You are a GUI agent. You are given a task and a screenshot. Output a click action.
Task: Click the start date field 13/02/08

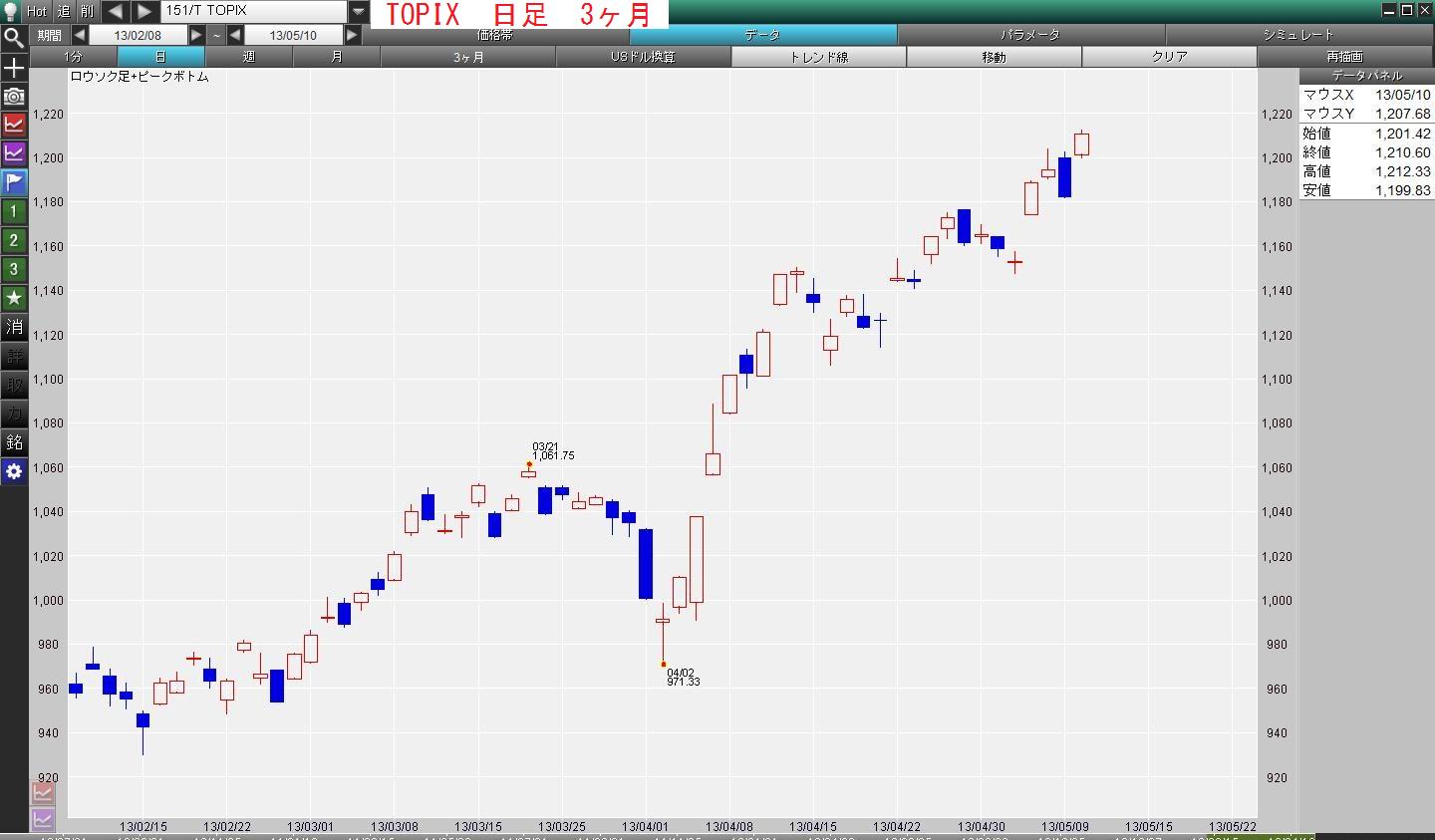tap(138, 35)
